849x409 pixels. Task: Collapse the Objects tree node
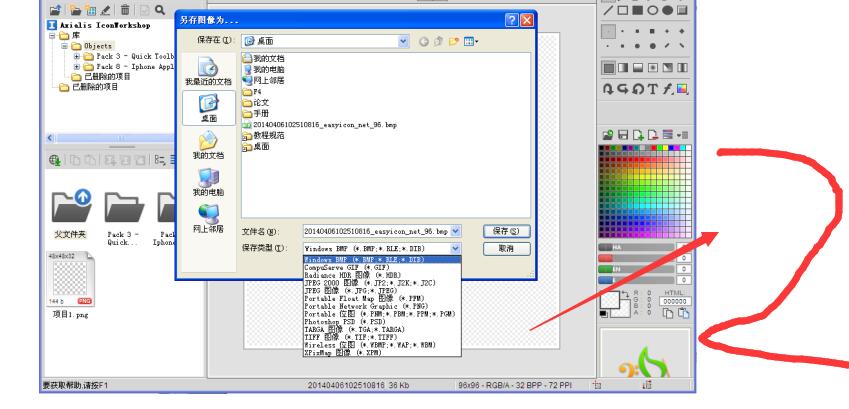(64, 46)
